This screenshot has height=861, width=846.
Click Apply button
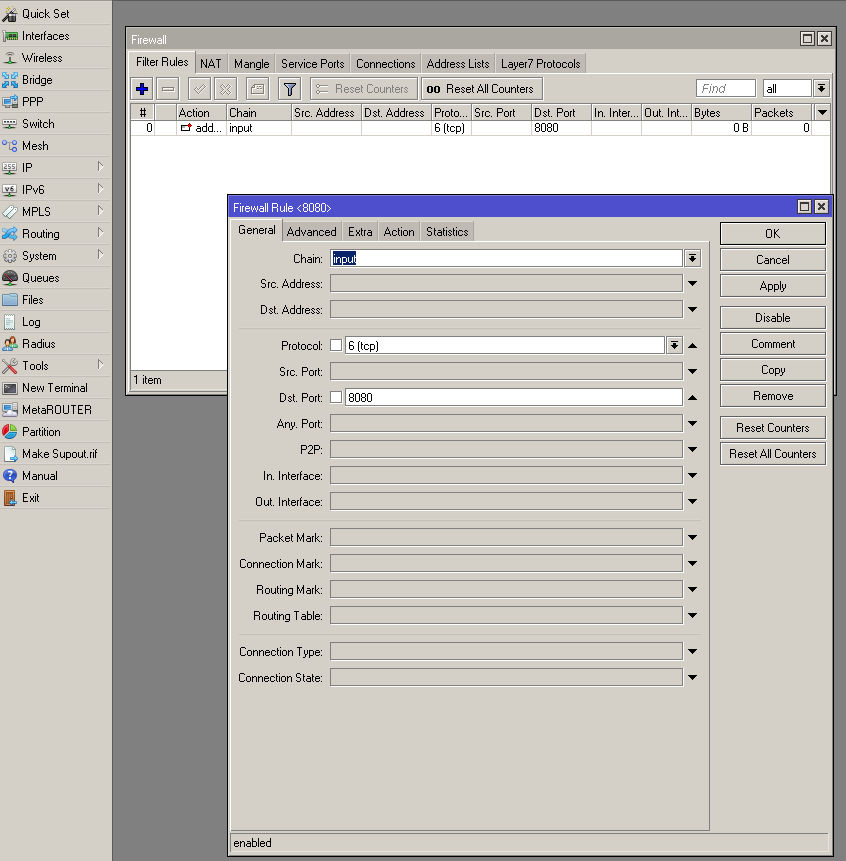tap(772, 286)
